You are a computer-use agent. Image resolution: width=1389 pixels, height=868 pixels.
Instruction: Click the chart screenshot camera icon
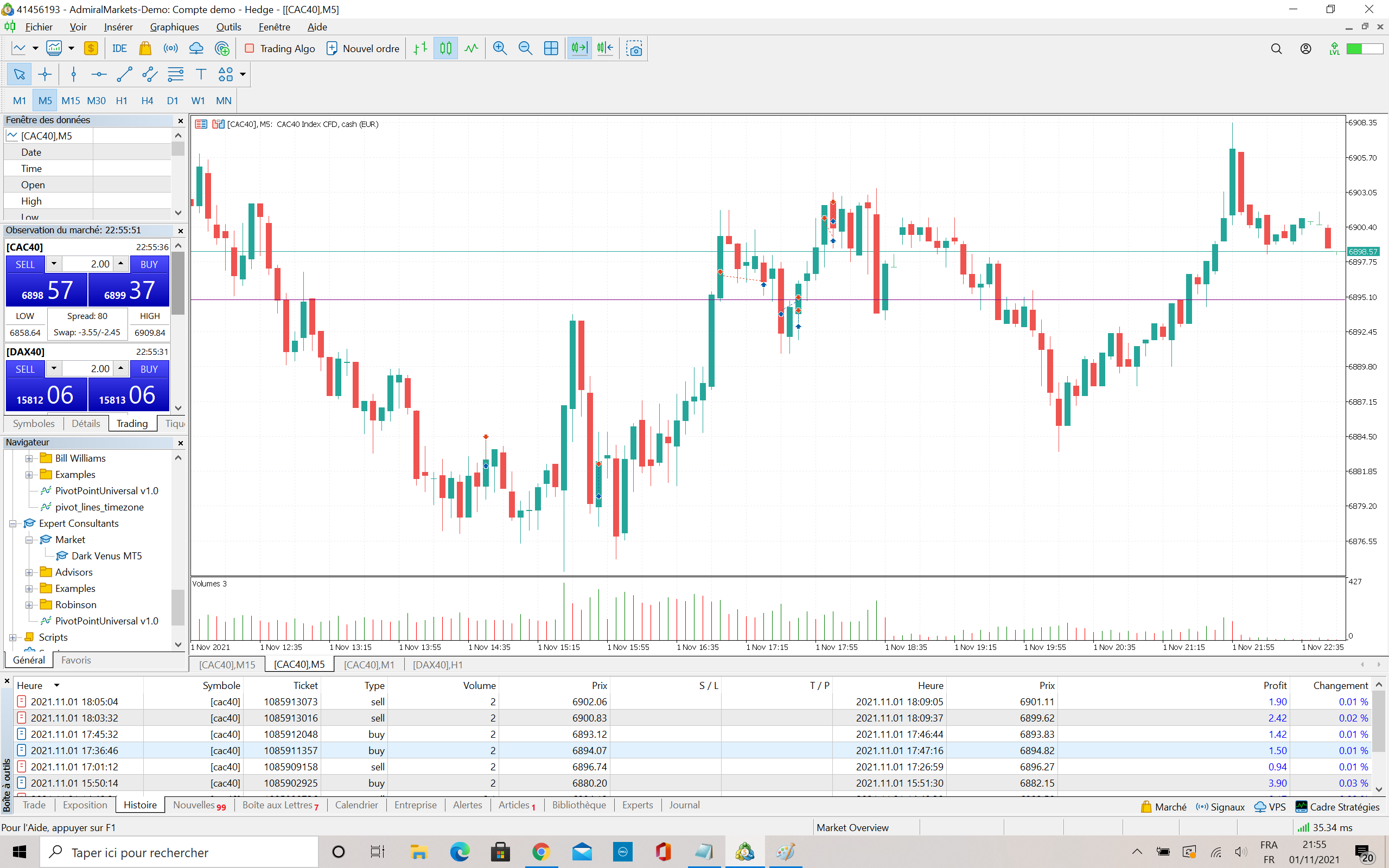click(634, 49)
